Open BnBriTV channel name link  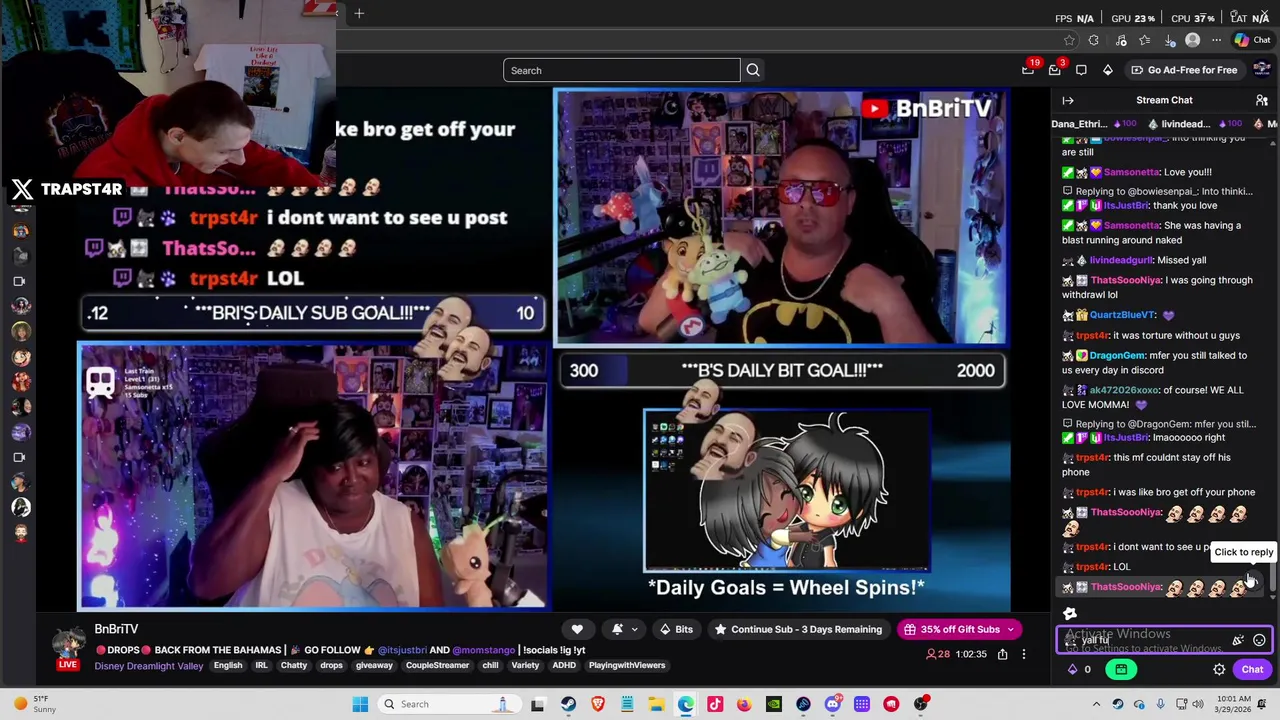coord(116,629)
